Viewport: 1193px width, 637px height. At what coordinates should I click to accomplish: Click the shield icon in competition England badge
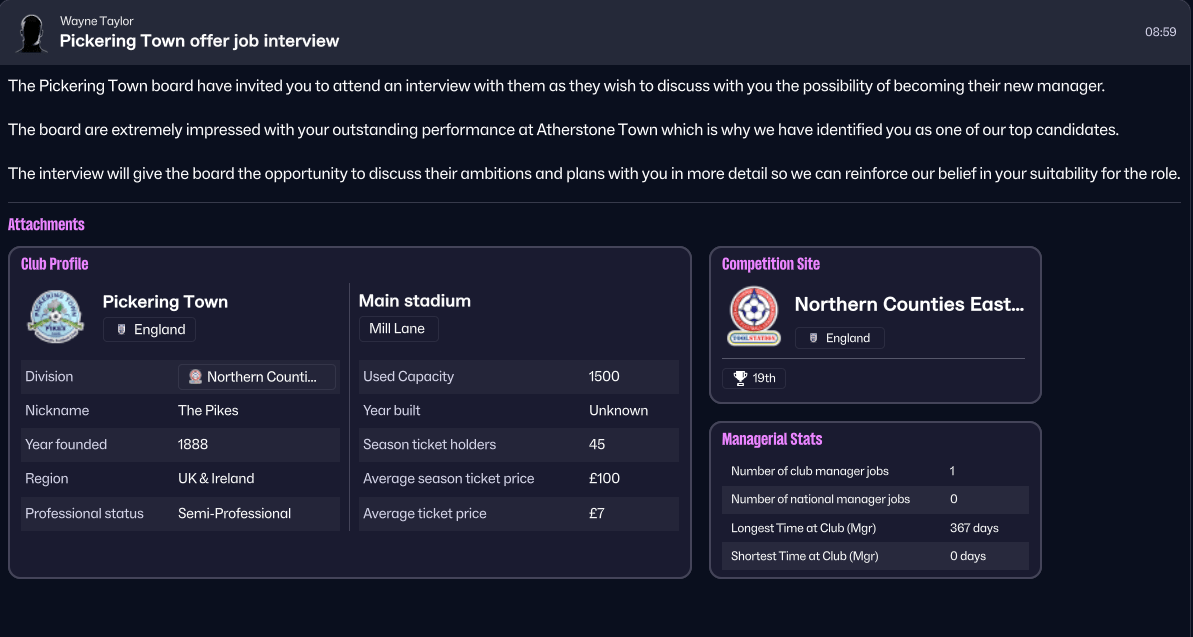click(814, 338)
